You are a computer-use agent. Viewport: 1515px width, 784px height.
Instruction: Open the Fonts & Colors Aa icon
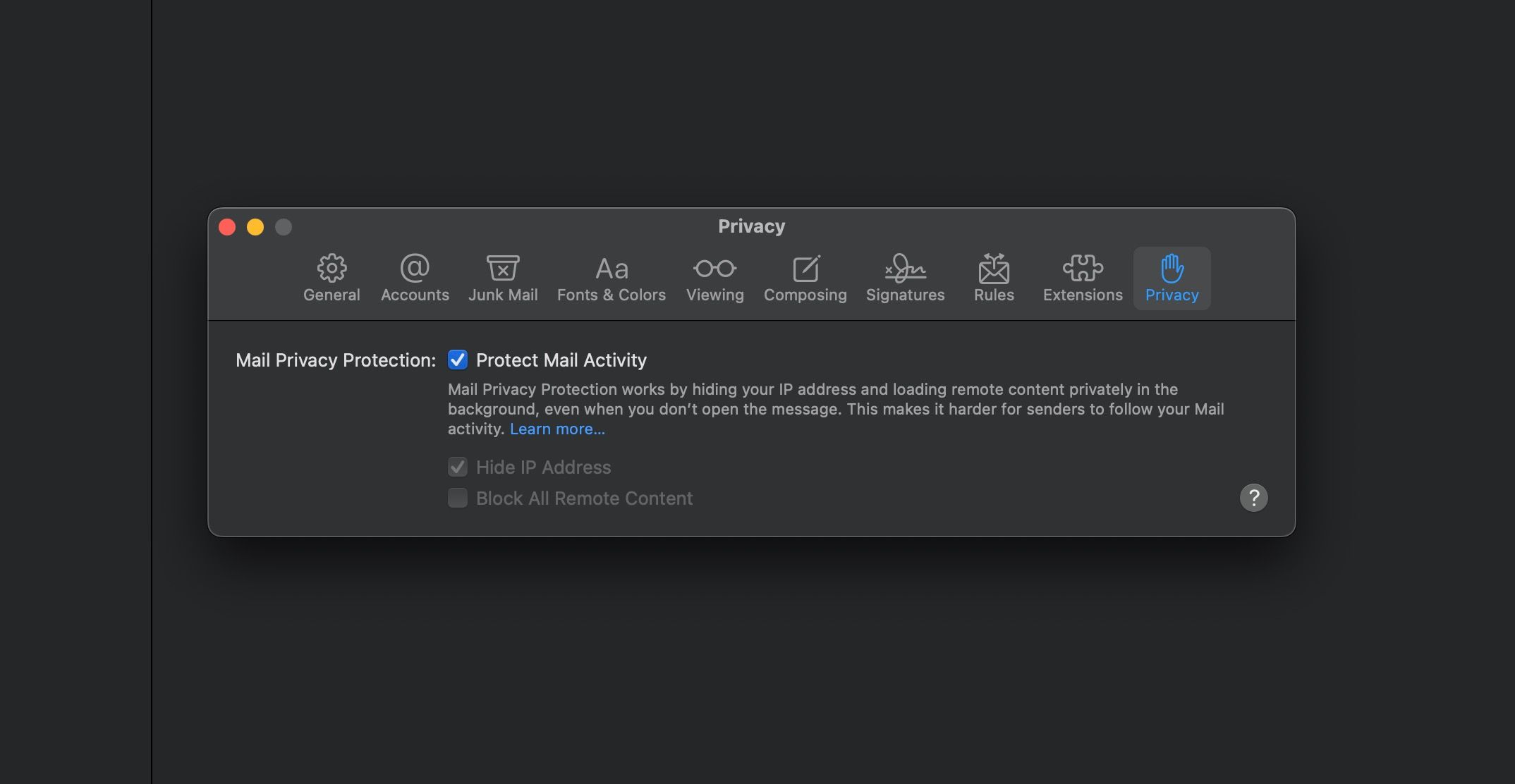tap(612, 269)
